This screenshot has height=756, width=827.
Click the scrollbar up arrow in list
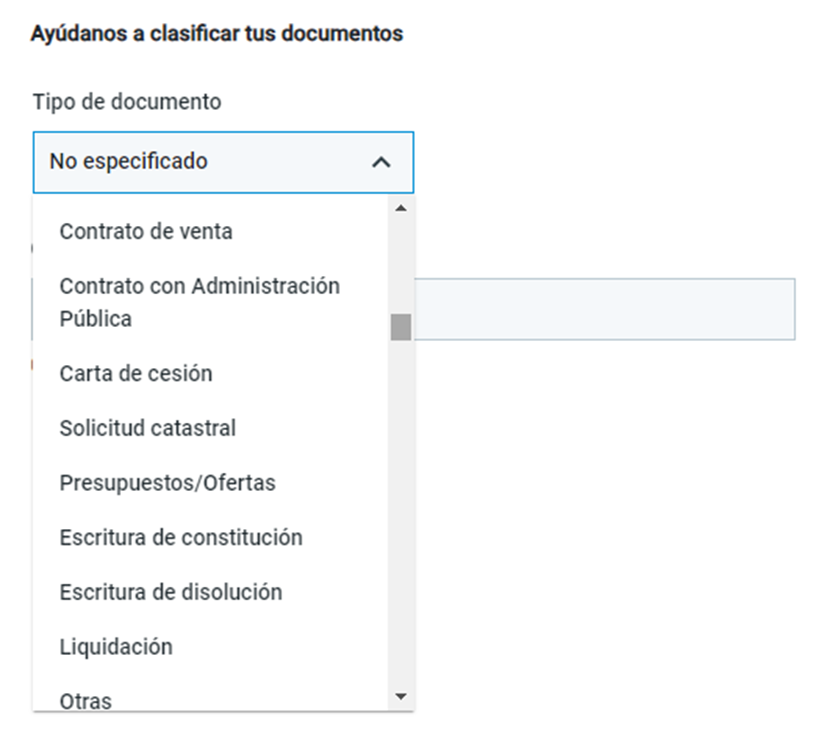[x=401, y=208]
